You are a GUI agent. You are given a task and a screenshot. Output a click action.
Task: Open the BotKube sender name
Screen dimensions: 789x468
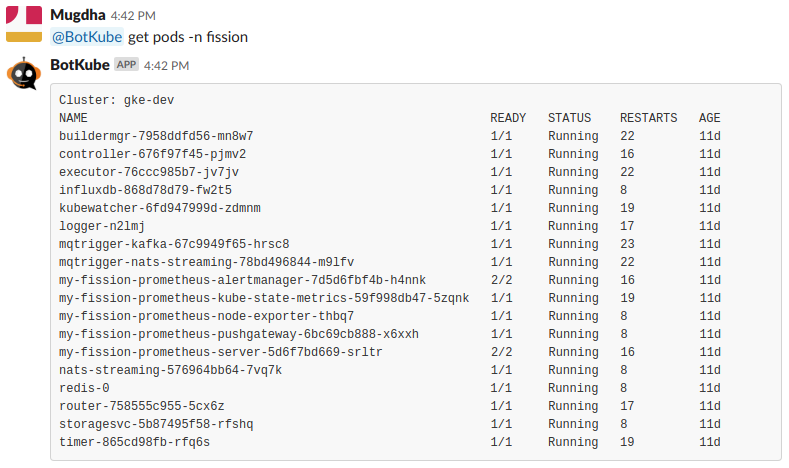pyautogui.click(x=80, y=65)
